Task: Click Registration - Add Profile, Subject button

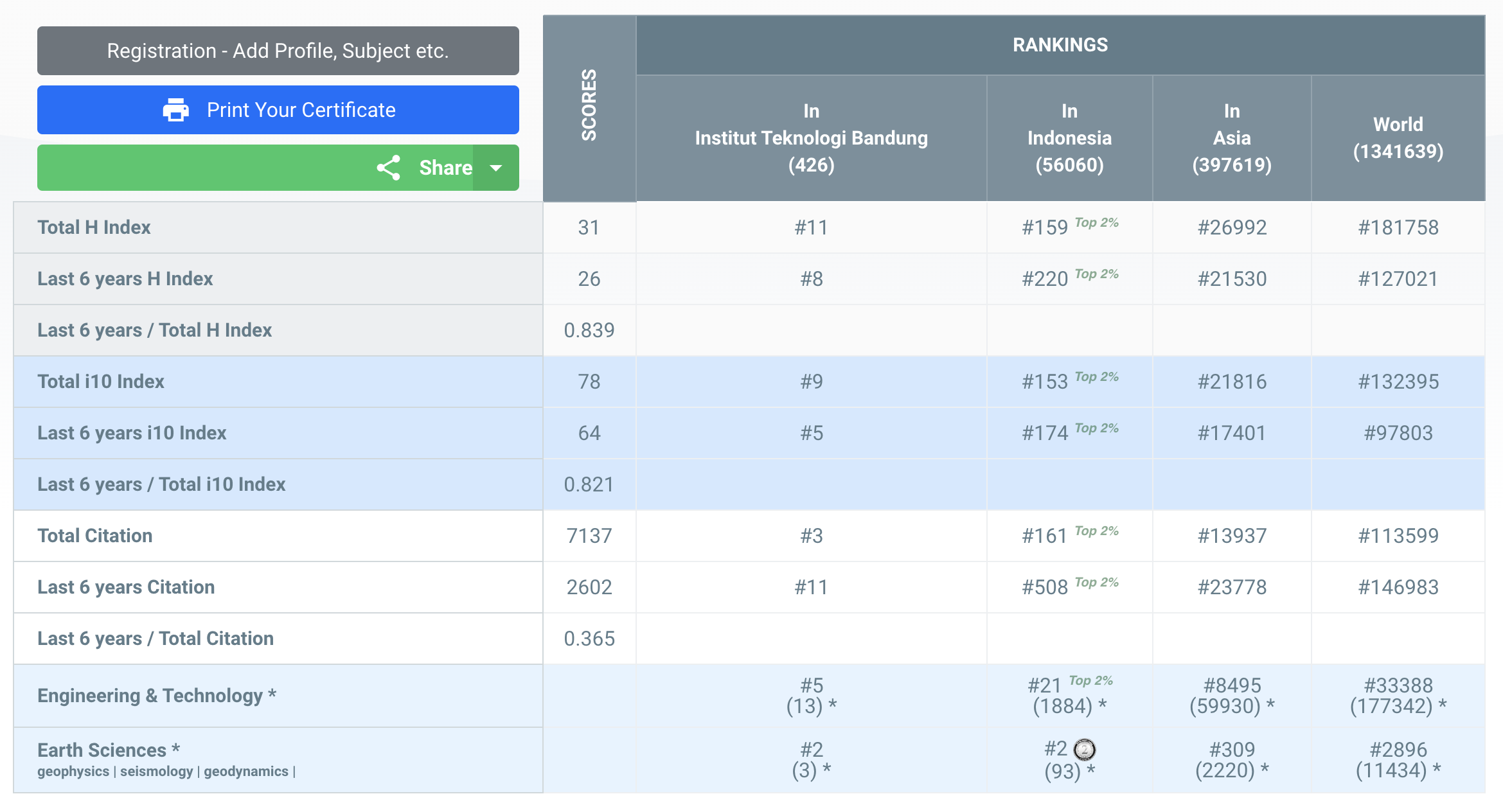Action: [278, 51]
